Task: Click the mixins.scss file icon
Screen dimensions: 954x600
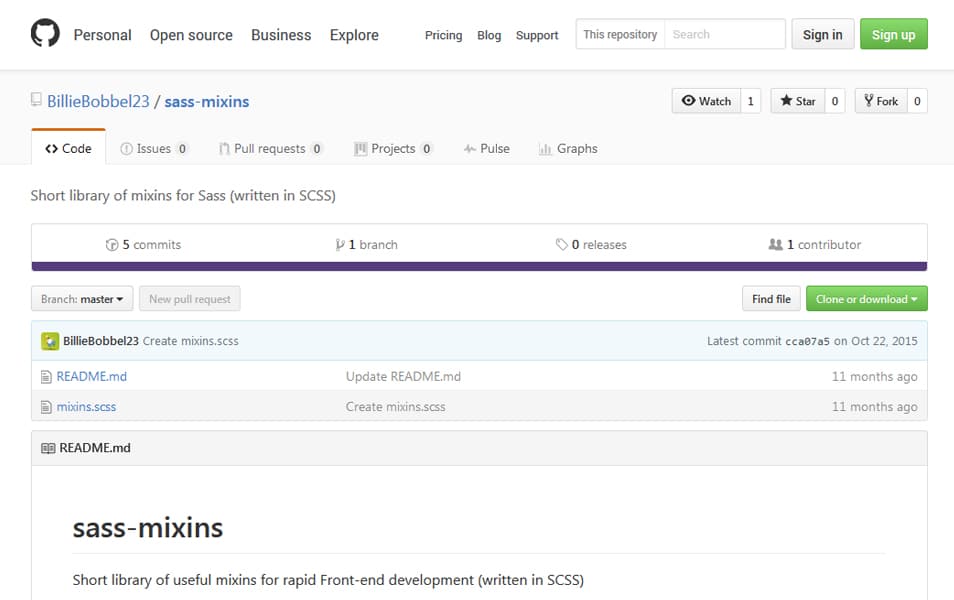Action: (46, 407)
